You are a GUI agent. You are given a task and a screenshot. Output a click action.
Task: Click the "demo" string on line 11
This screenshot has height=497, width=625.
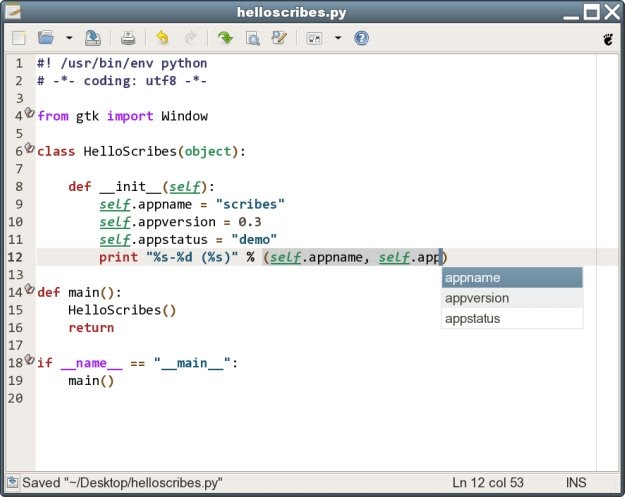click(x=254, y=240)
